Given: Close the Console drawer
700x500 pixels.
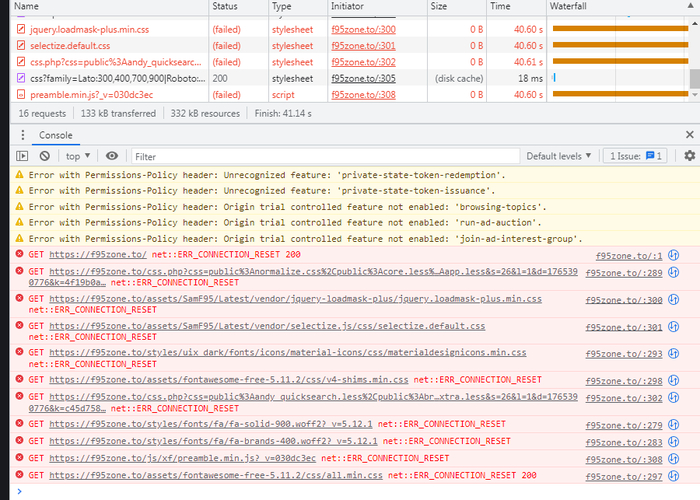Looking at the screenshot, I should pos(689,135).
